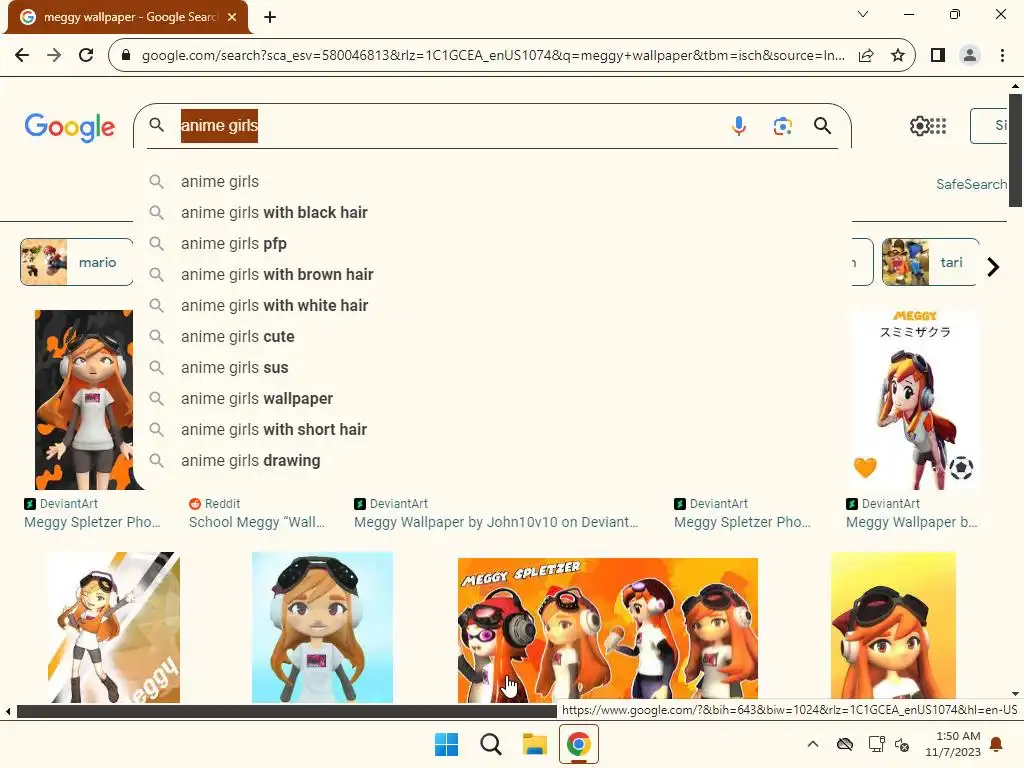Select suggestion "anime girls with brown hair"

(492, 274)
